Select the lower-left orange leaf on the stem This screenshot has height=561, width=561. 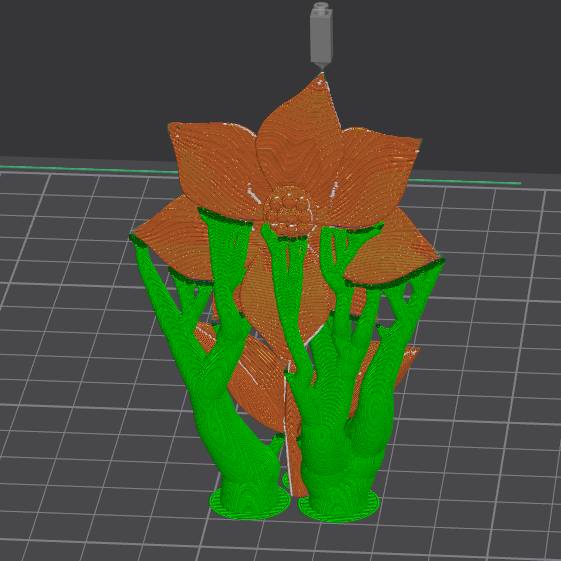point(250,376)
